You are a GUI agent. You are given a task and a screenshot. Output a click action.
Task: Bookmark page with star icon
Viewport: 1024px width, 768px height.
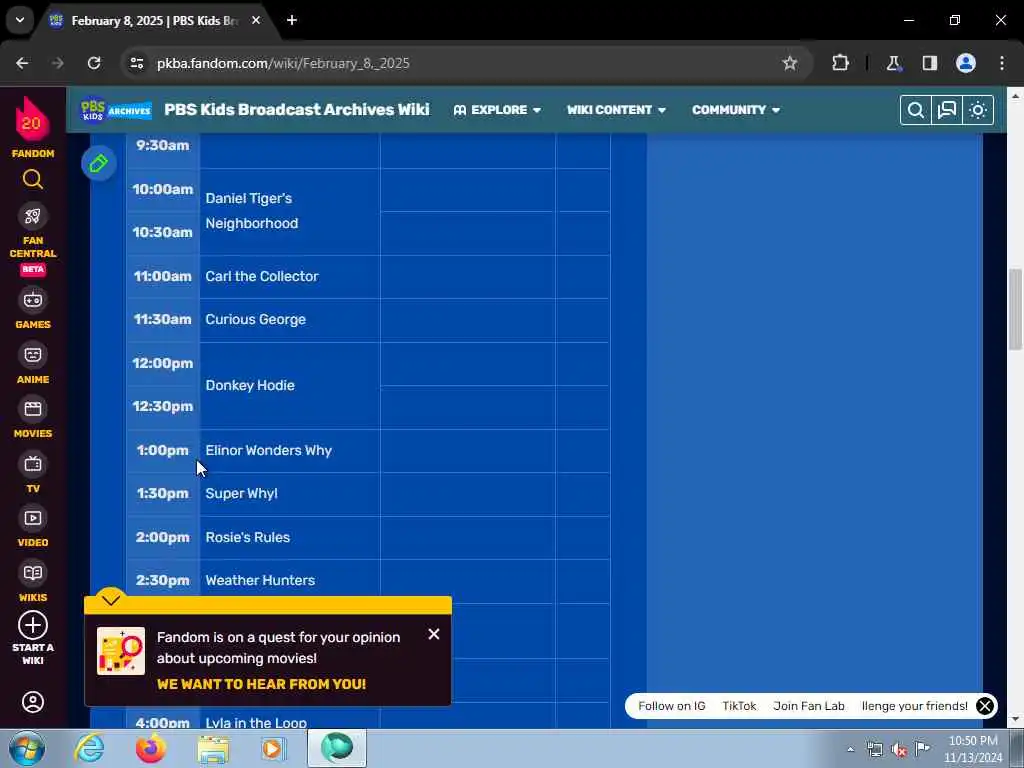click(x=790, y=63)
